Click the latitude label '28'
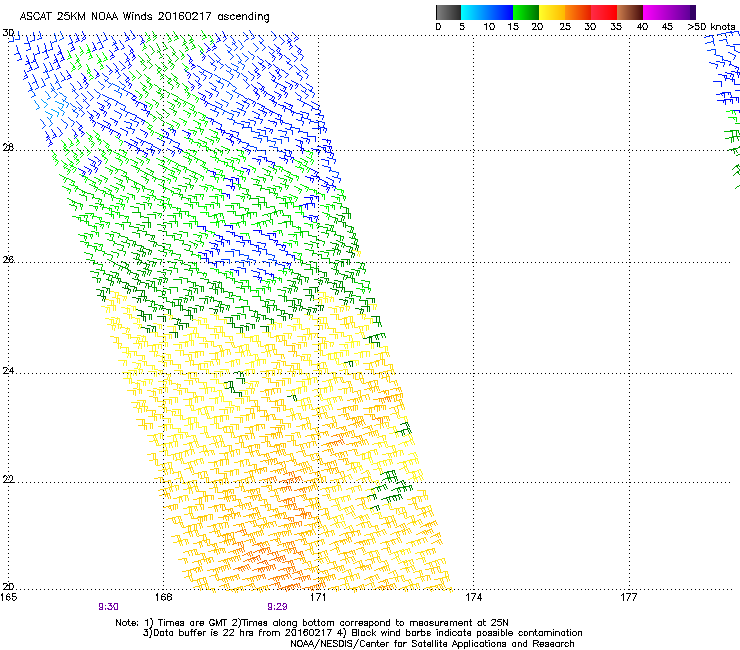This screenshot has height=650, width=740. click(8, 148)
